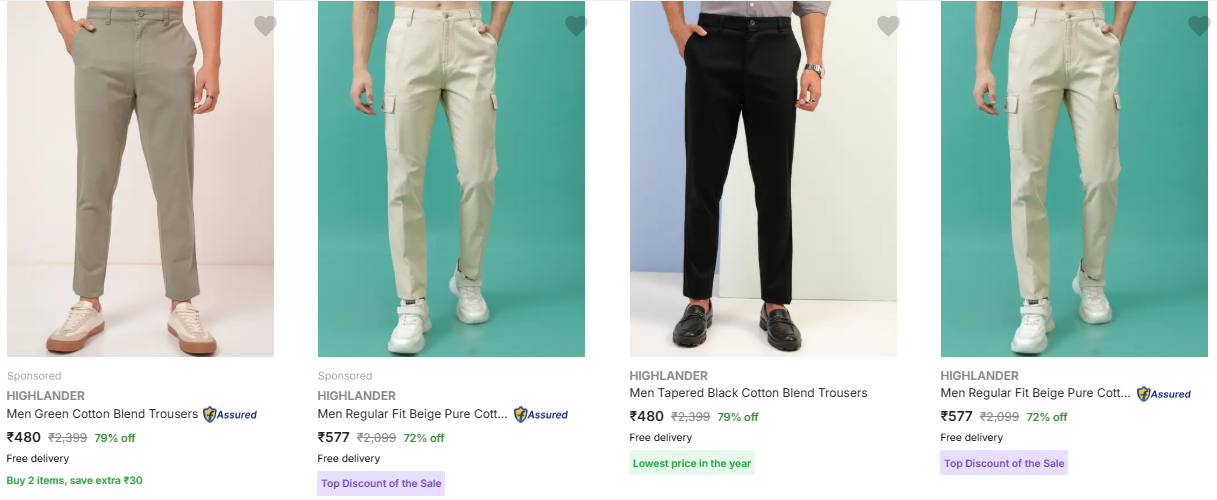Screen dimensions: 1217x500
Task: Click the Assured badge on the sponsored beige trousers
Action: (x=541, y=414)
